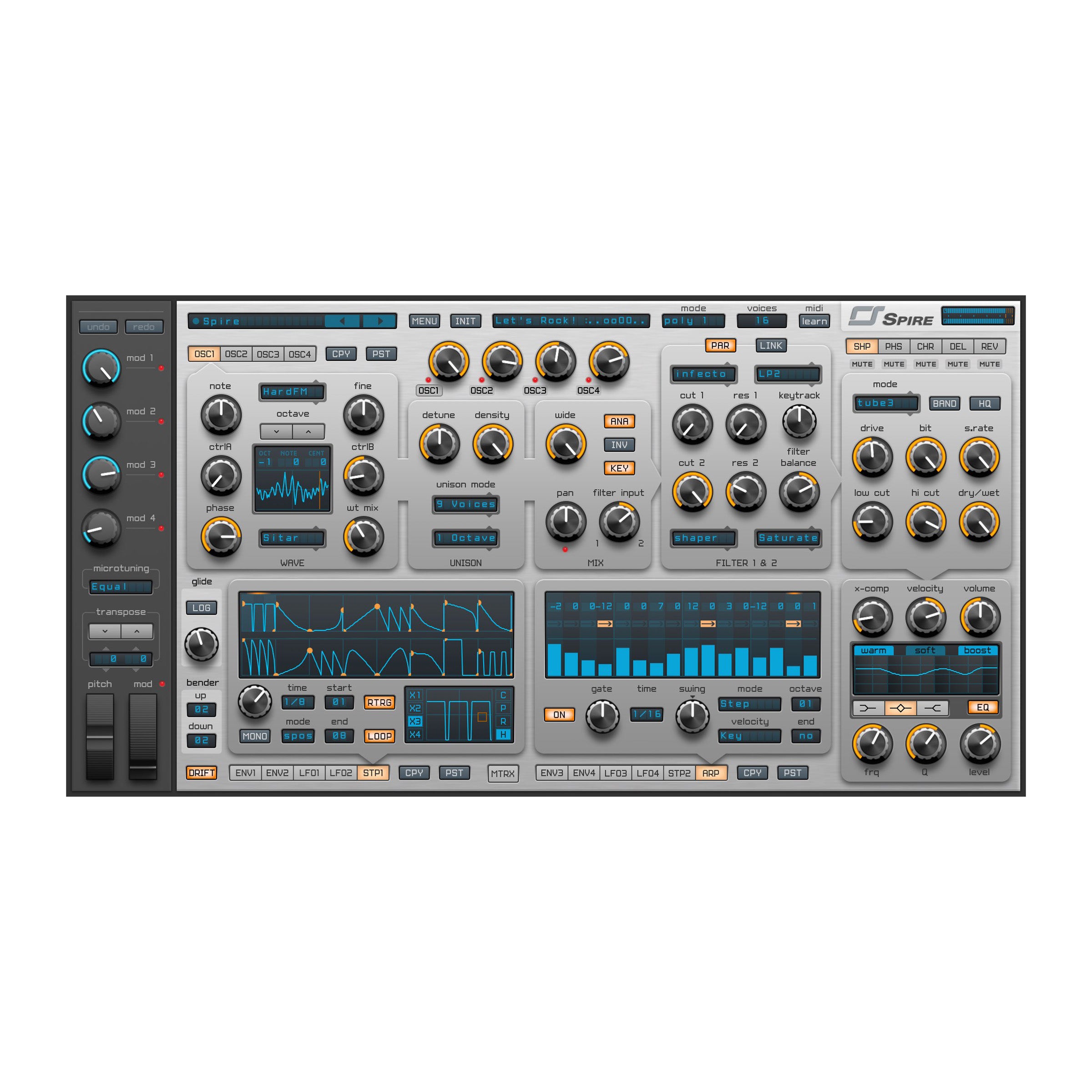Image resolution: width=1092 pixels, height=1092 pixels.
Task: Open the 9 Voices unison mode dropdown
Action: (x=466, y=504)
